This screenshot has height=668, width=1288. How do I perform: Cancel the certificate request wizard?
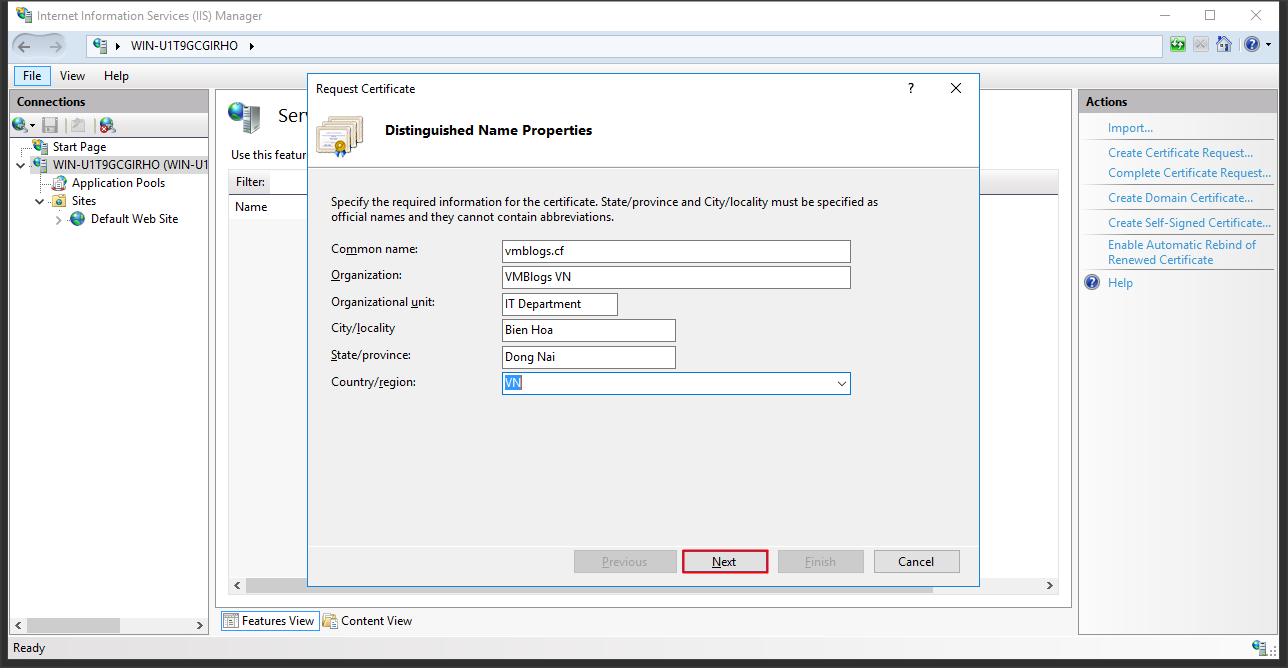click(x=916, y=562)
